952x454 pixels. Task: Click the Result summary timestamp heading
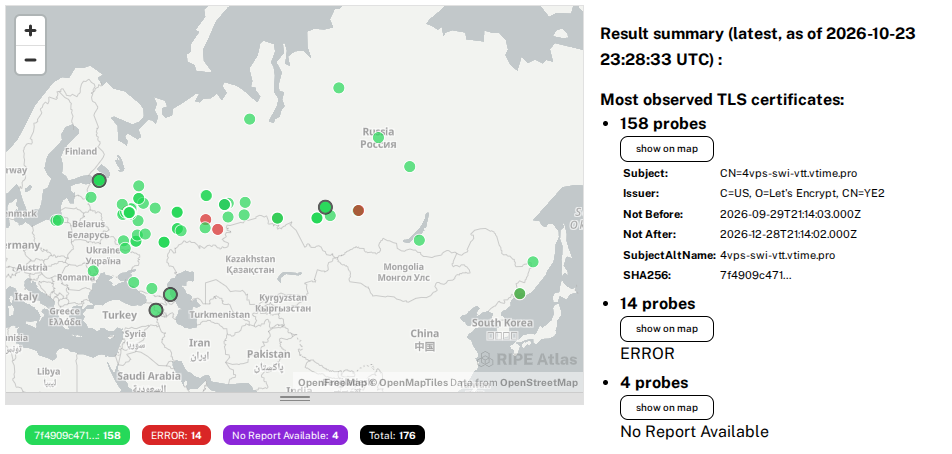pos(758,47)
